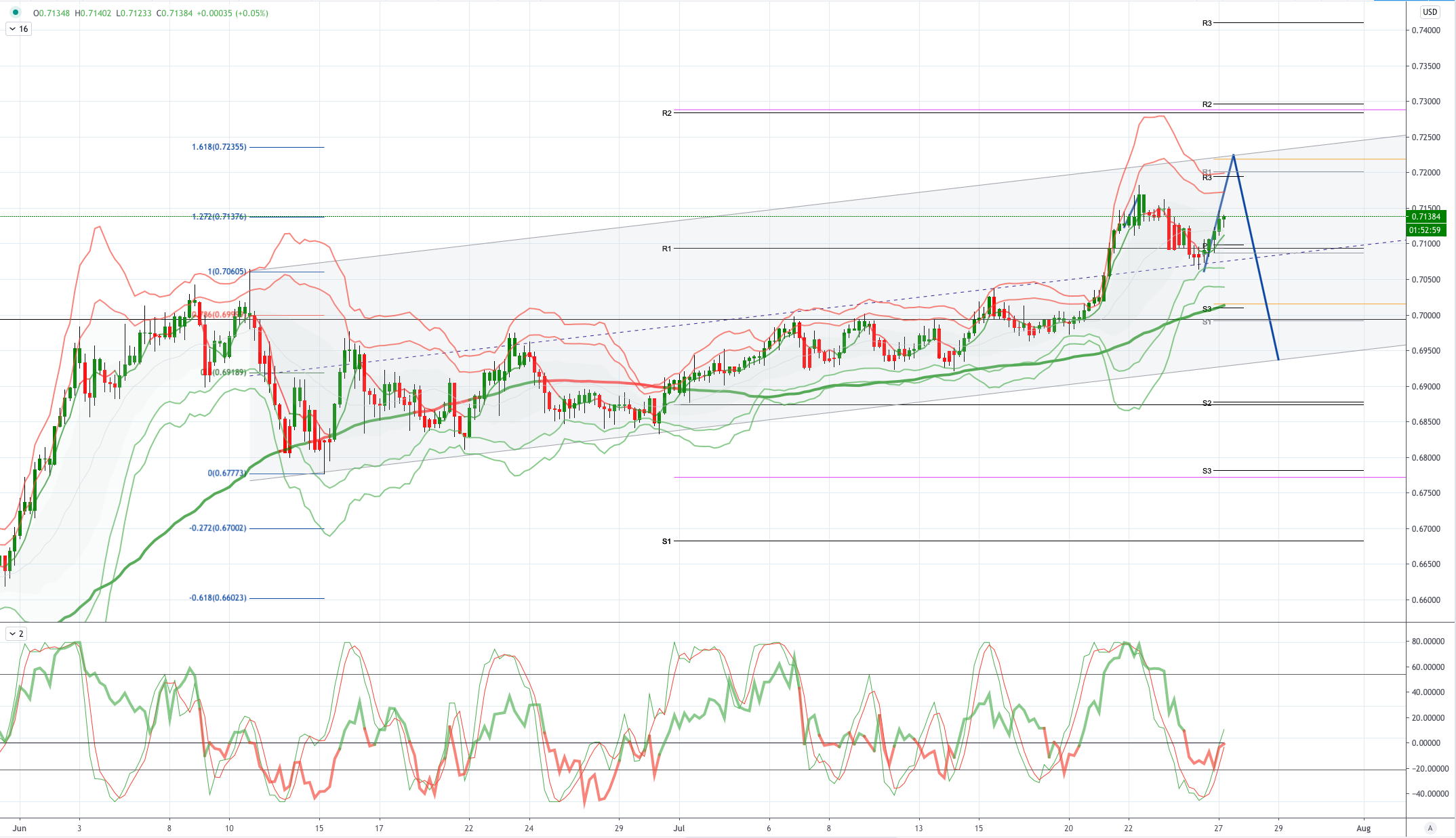Collapse the lower pane's 2 indicators legend
The image size is (1456, 838).
(16, 634)
